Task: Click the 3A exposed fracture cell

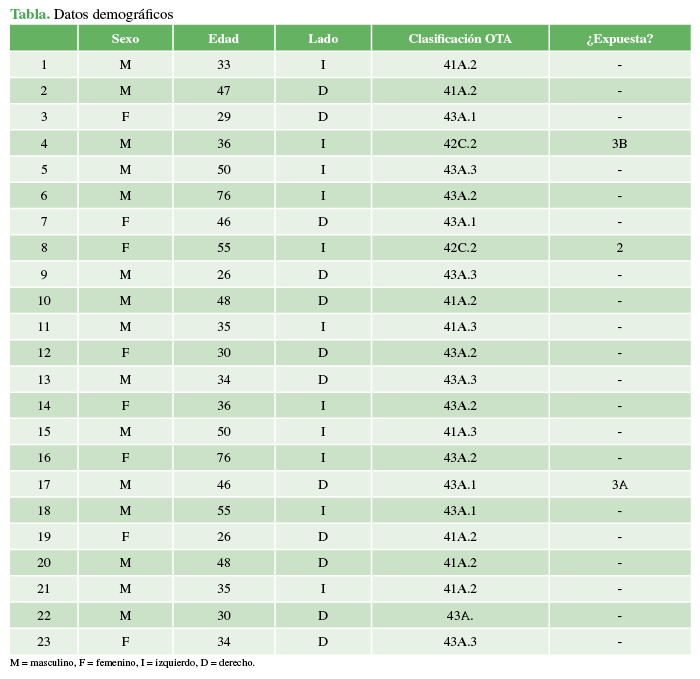Action: 620,485
